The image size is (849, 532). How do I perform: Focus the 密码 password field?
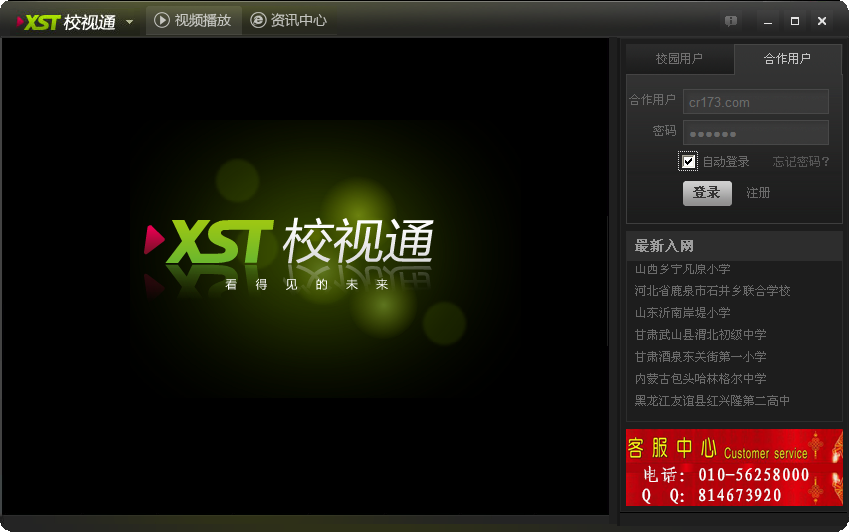pos(756,133)
